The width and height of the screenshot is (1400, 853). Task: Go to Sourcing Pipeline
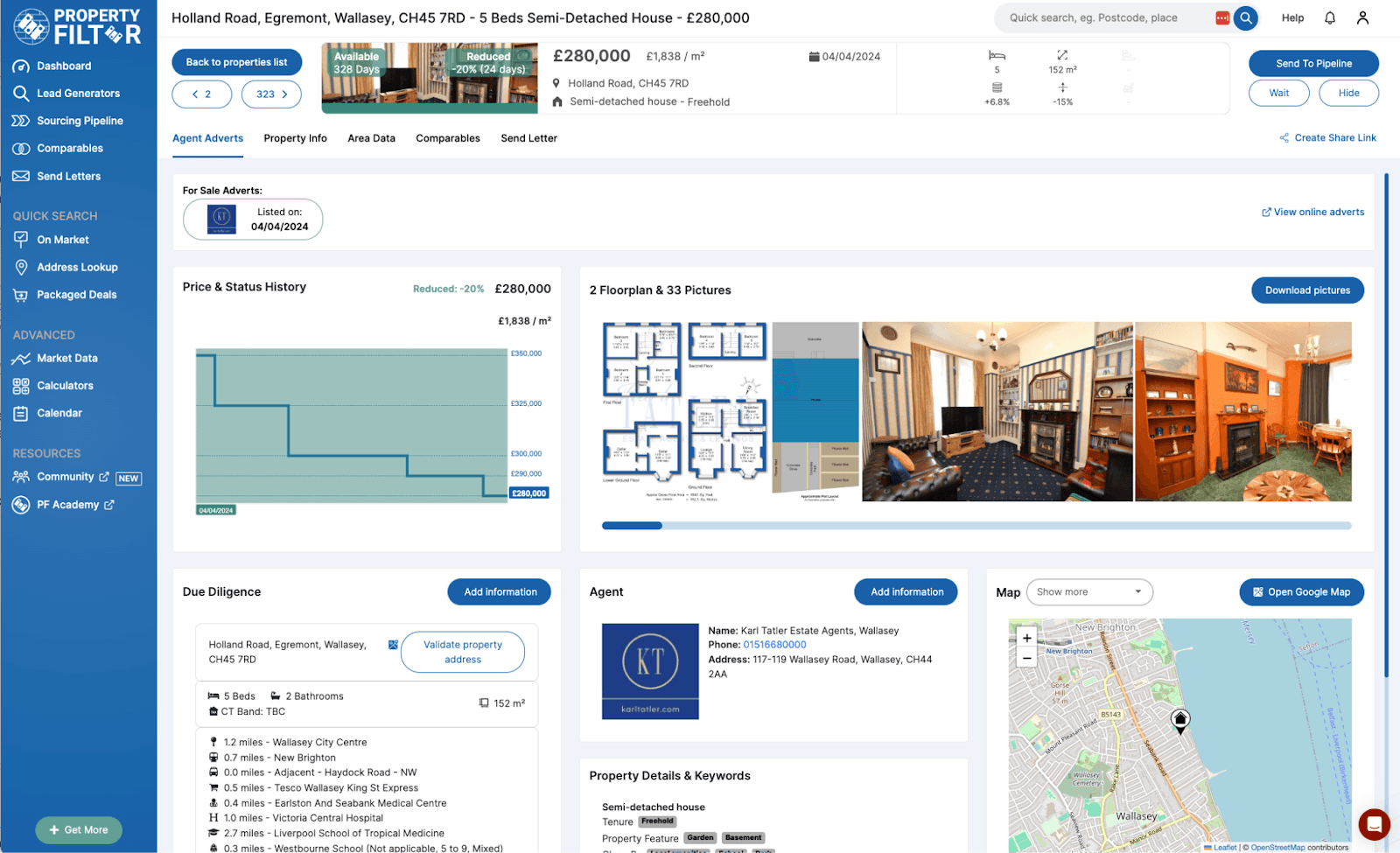coord(67,121)
